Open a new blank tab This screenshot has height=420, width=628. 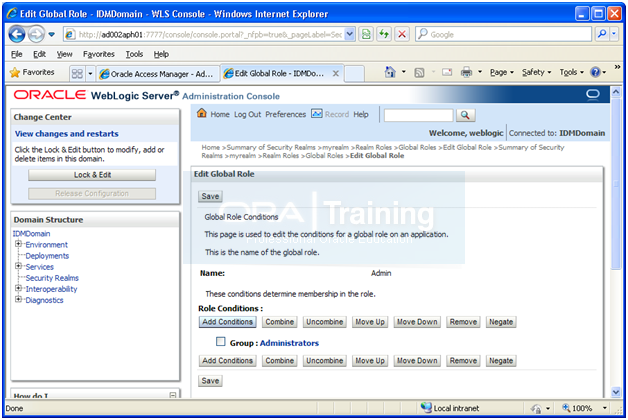tap(354, 74)
